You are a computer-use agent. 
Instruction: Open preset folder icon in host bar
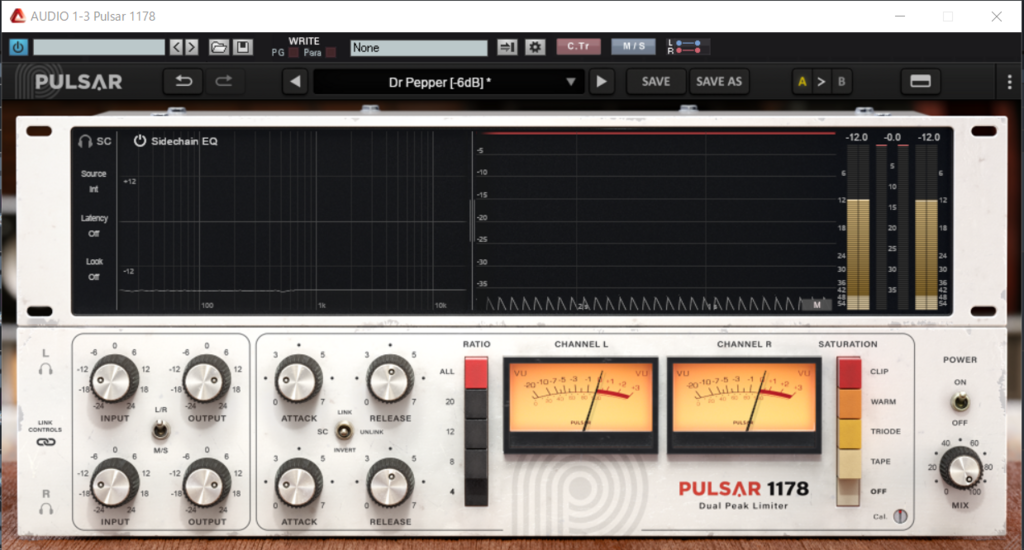218,47
